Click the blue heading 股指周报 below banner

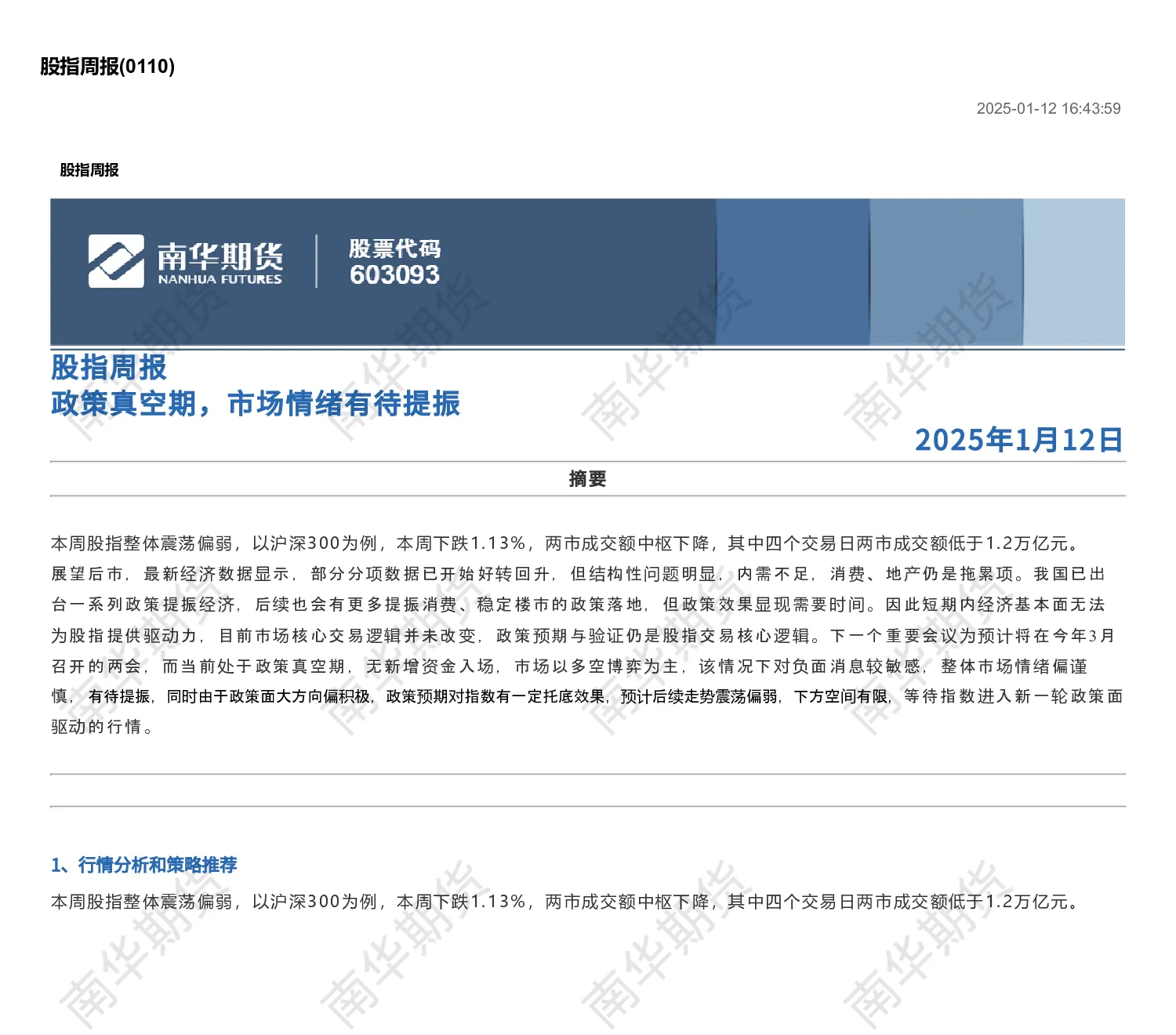pos(109,368)
